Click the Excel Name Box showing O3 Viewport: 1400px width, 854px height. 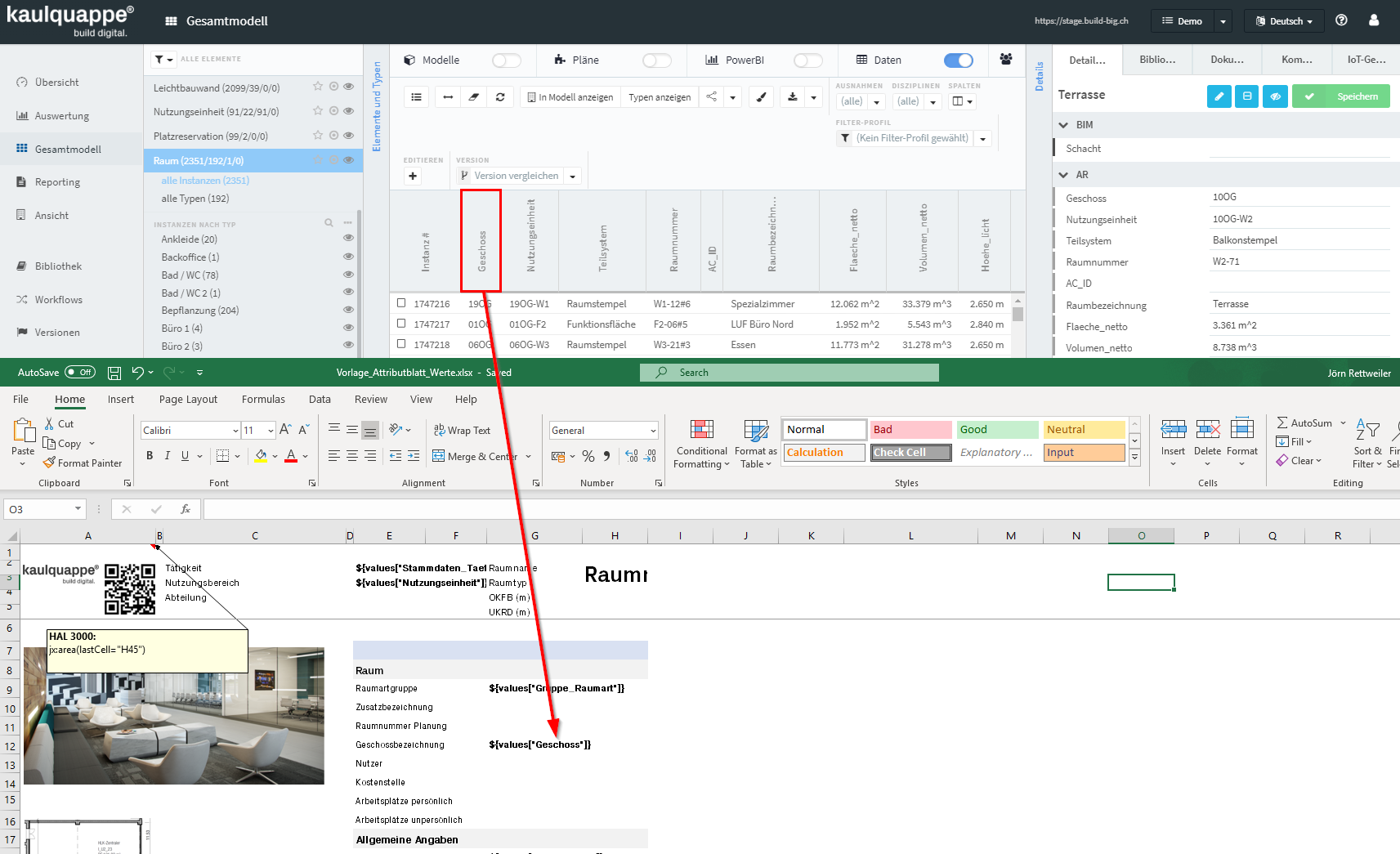pyautogui.click(x=45, y=509)
